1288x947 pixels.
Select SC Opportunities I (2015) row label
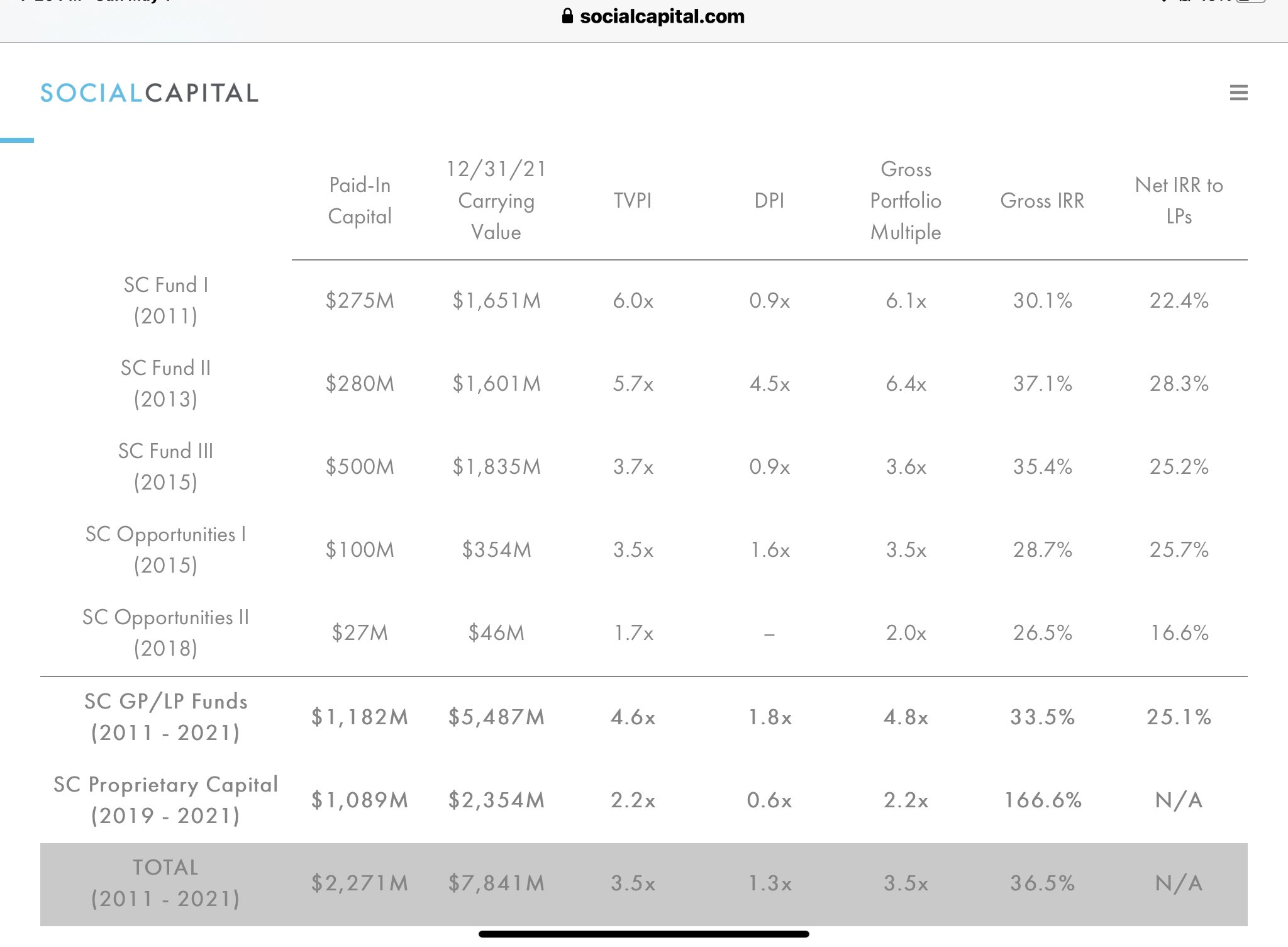tap(166, 550)
